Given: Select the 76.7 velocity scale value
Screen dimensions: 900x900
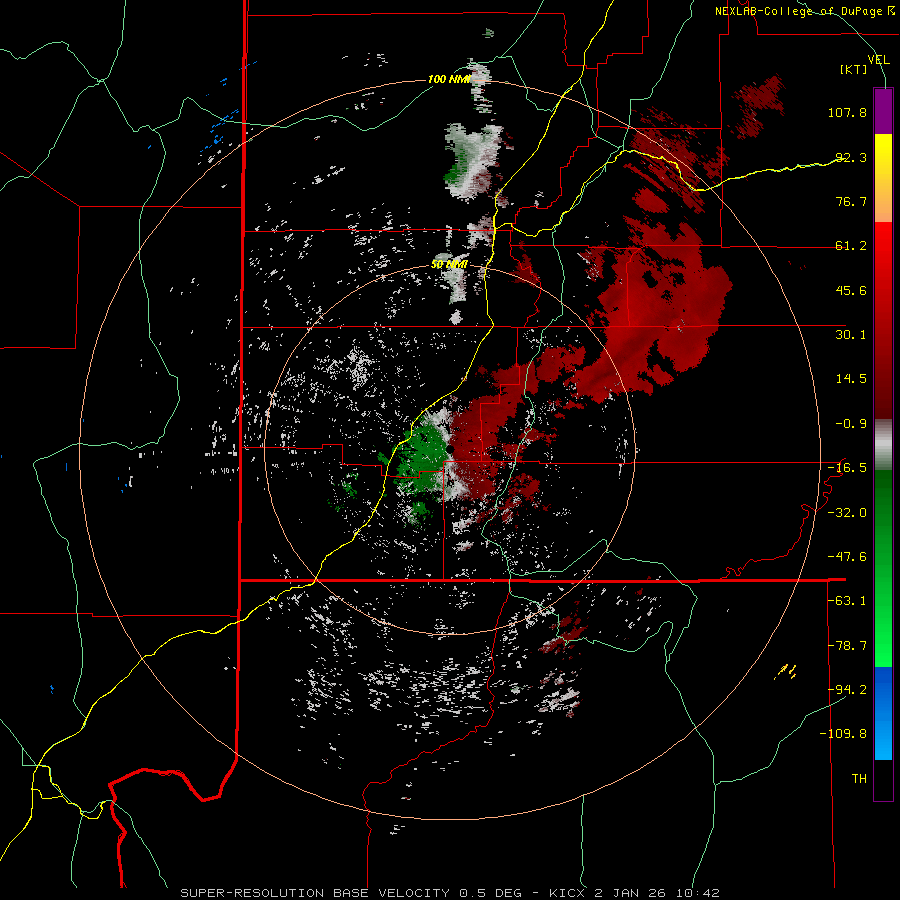Looking at the screenshot, I should pos(851,201).
